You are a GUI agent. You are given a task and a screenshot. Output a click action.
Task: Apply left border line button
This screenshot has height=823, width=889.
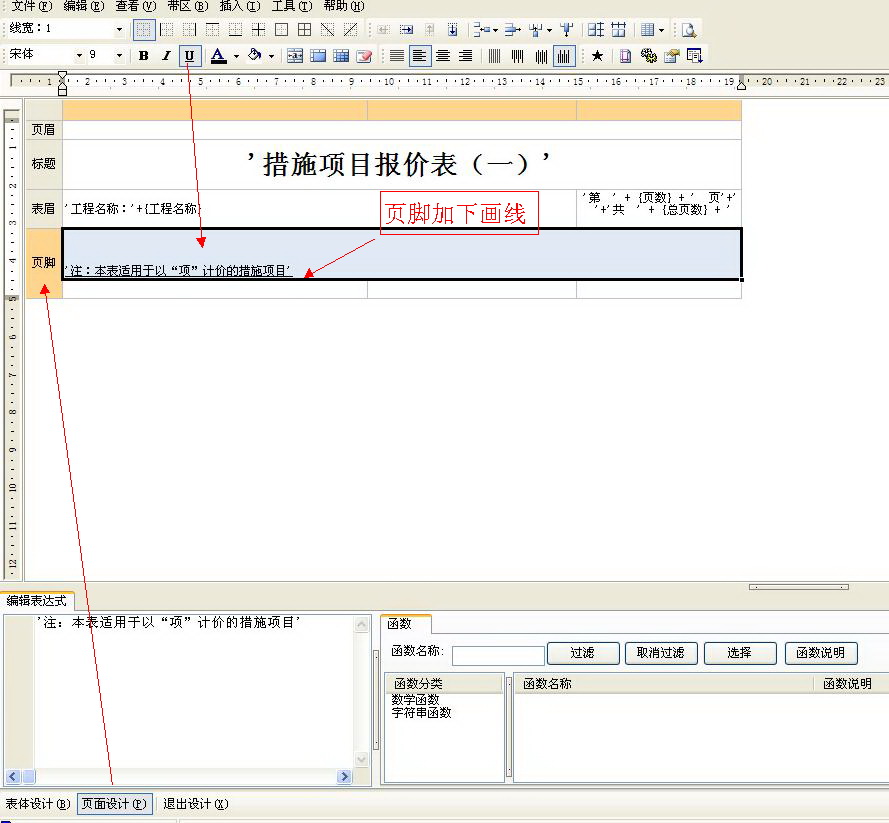[x=167, y=29]
